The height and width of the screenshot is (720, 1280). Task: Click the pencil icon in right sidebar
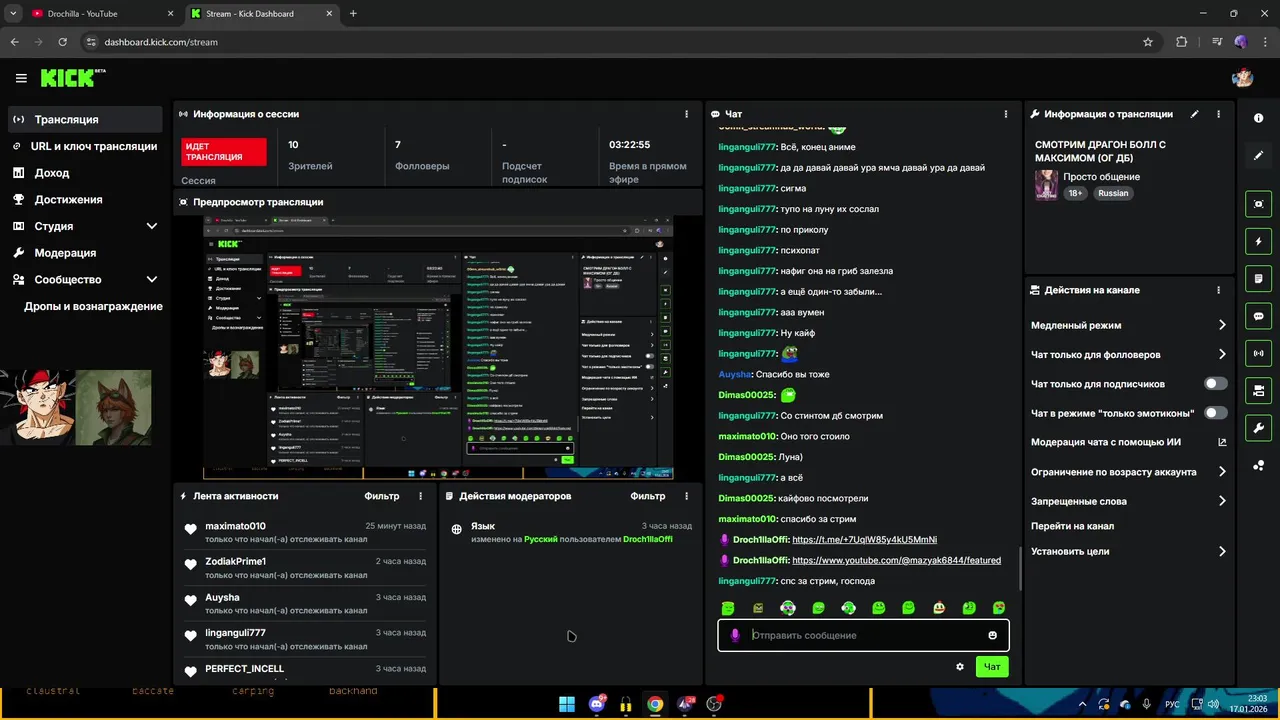(1258, 156)
